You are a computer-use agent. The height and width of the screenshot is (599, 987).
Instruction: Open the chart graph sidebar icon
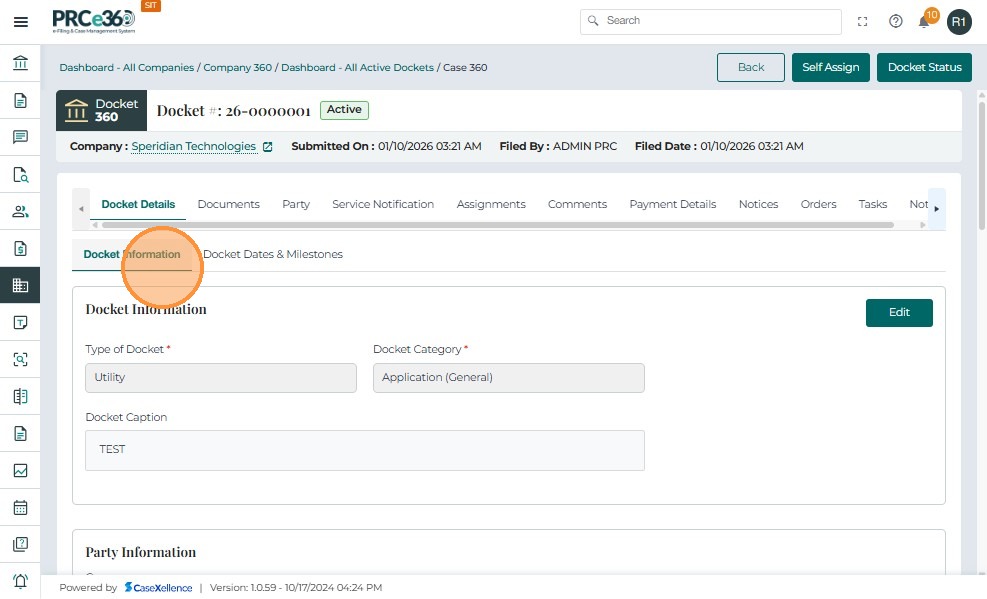pos(20,470)
